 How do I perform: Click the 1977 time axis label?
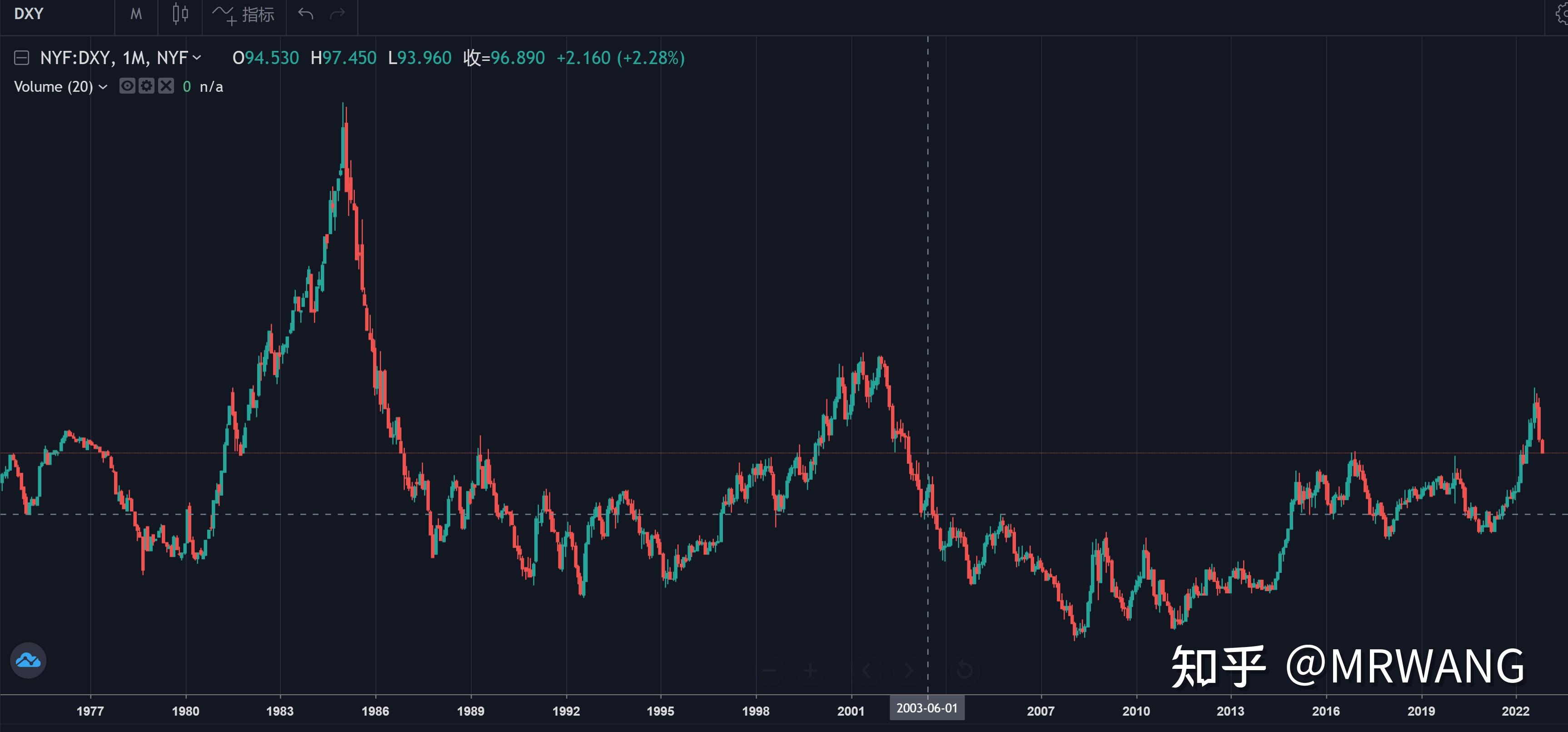point(90,711)
